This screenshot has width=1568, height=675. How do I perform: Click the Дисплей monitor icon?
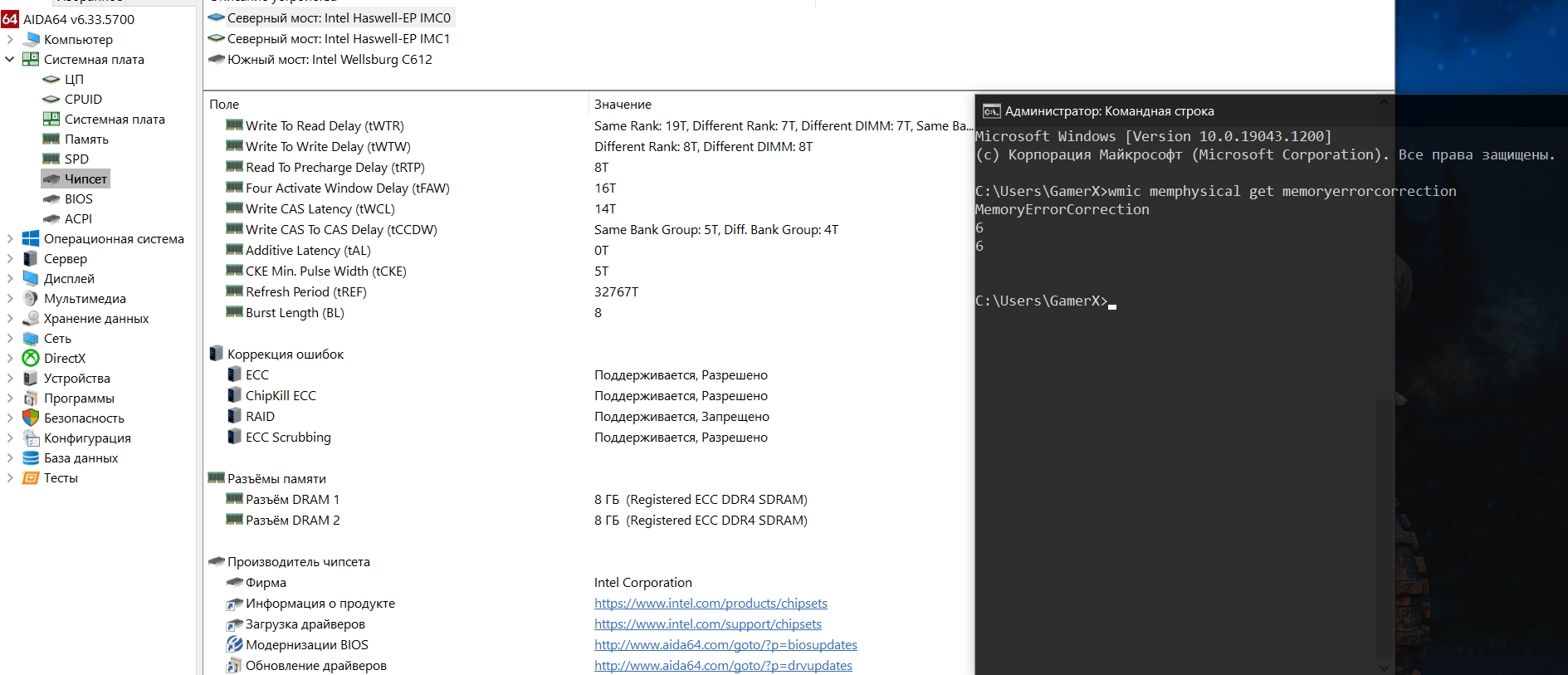coord(31,278)
